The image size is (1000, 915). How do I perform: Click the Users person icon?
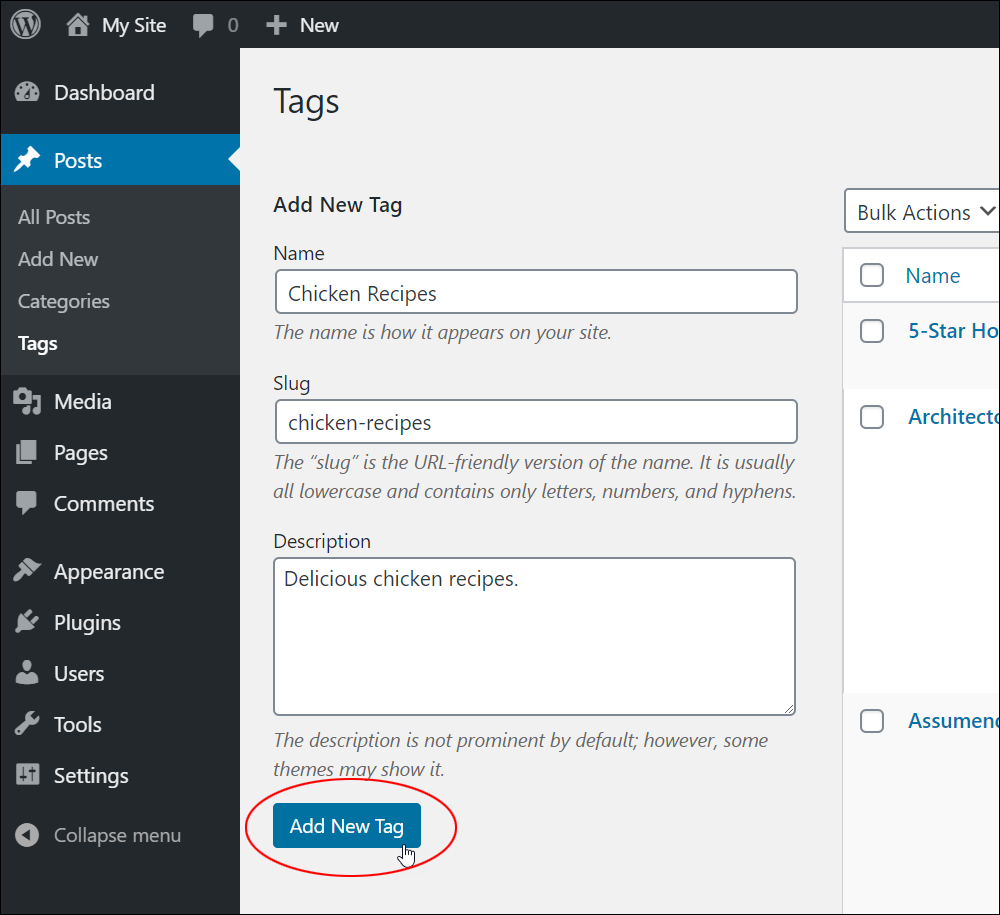click(x=27, y=673)
